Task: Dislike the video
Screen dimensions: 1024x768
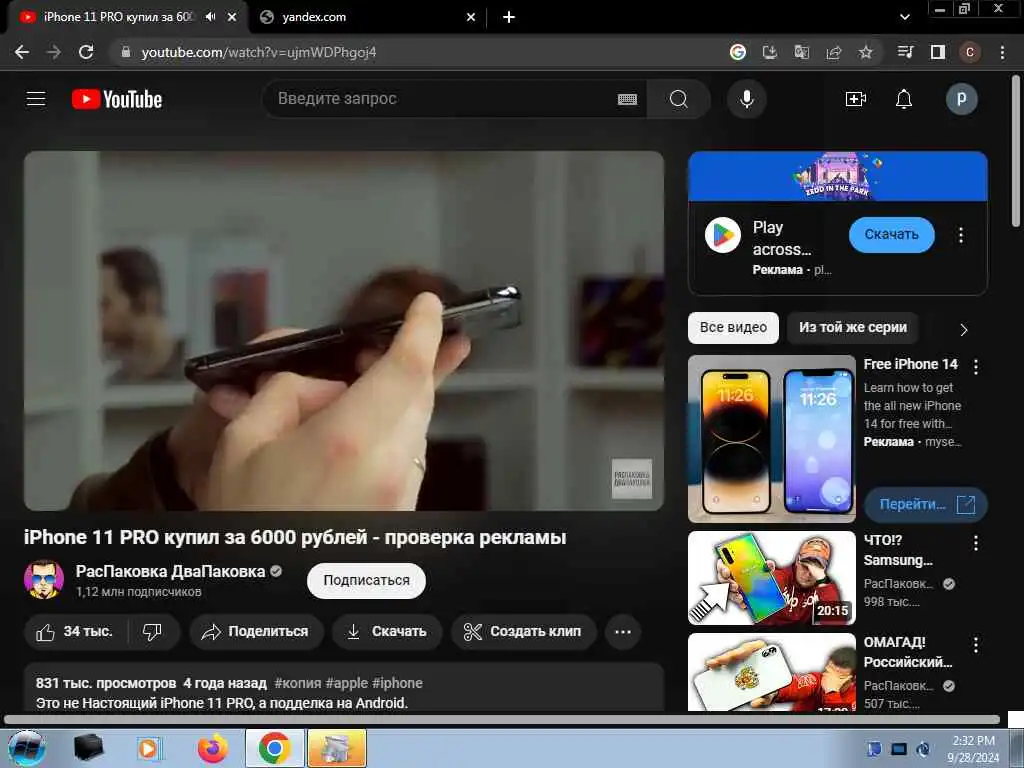Action: click(152, 632)
